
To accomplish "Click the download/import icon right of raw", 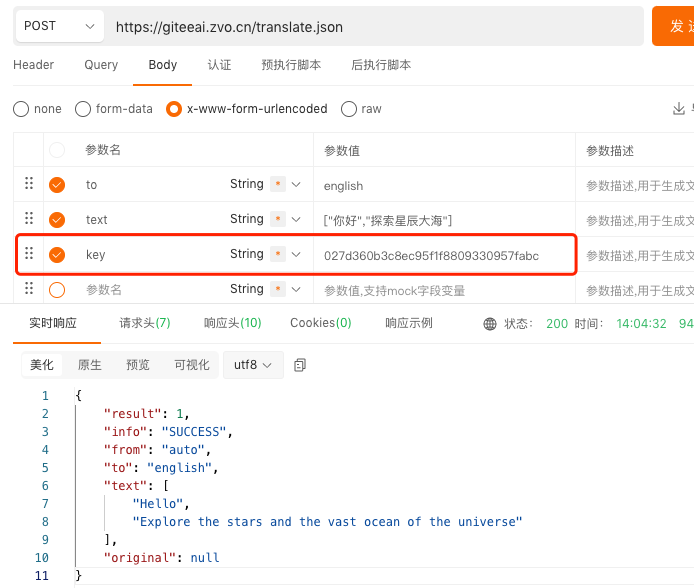I will [x=681, y=109].
